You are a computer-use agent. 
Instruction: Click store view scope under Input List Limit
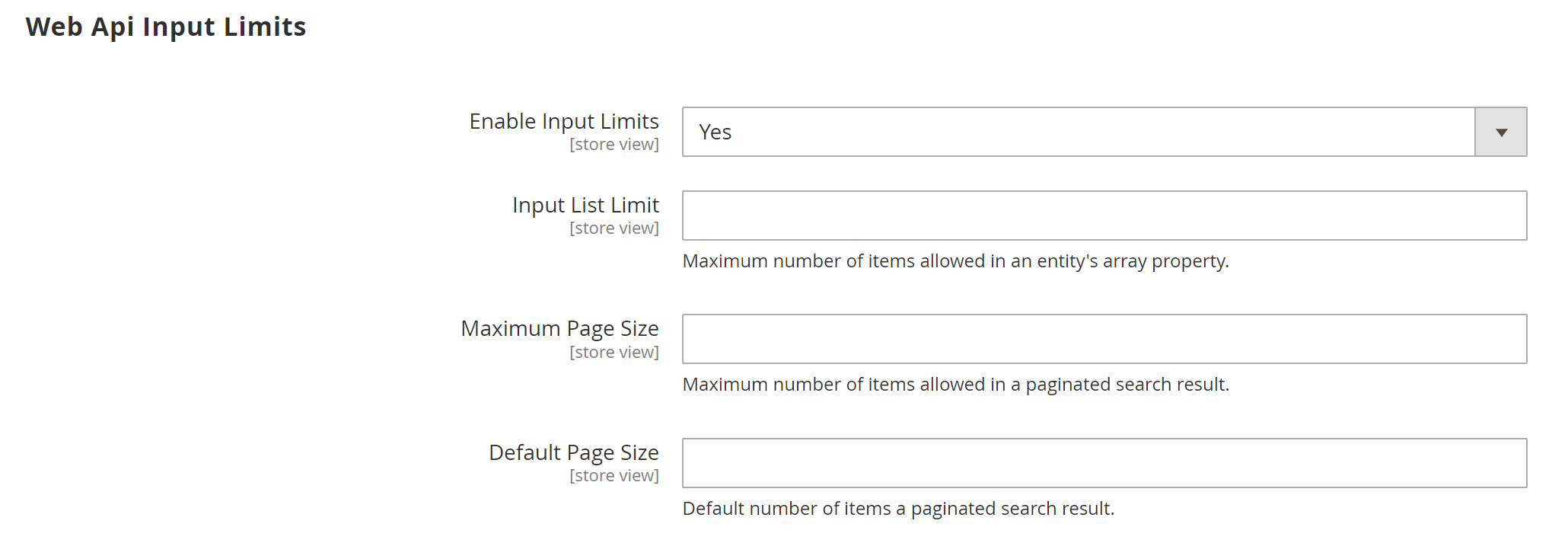(613, 228)
